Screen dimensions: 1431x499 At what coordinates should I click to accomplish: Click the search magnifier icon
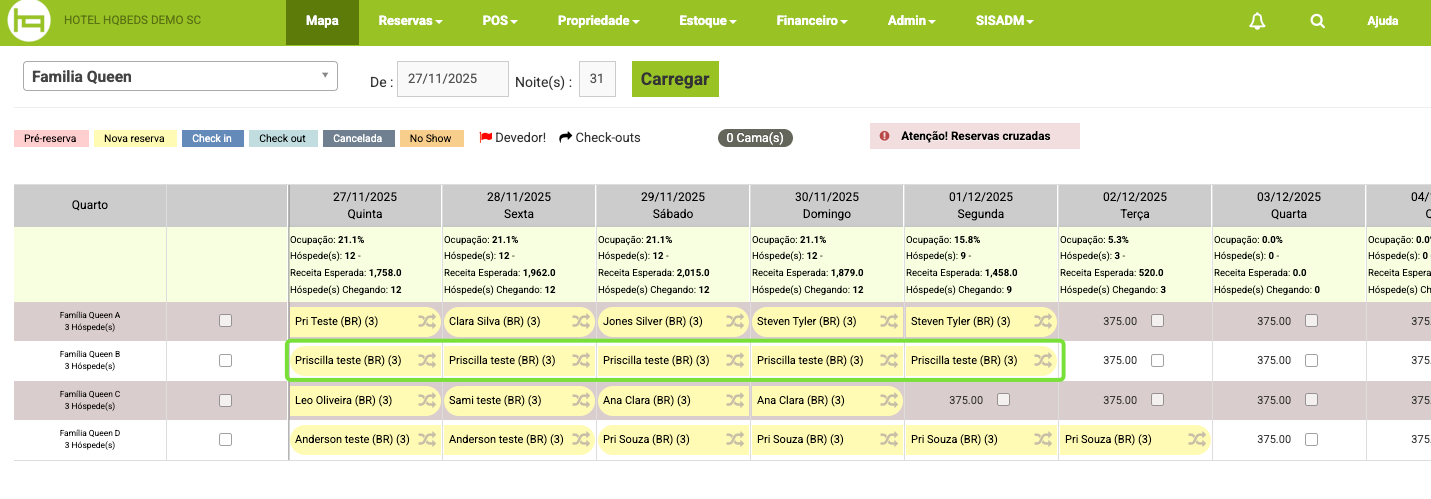pyautogui.click(x=1318, y=22)
